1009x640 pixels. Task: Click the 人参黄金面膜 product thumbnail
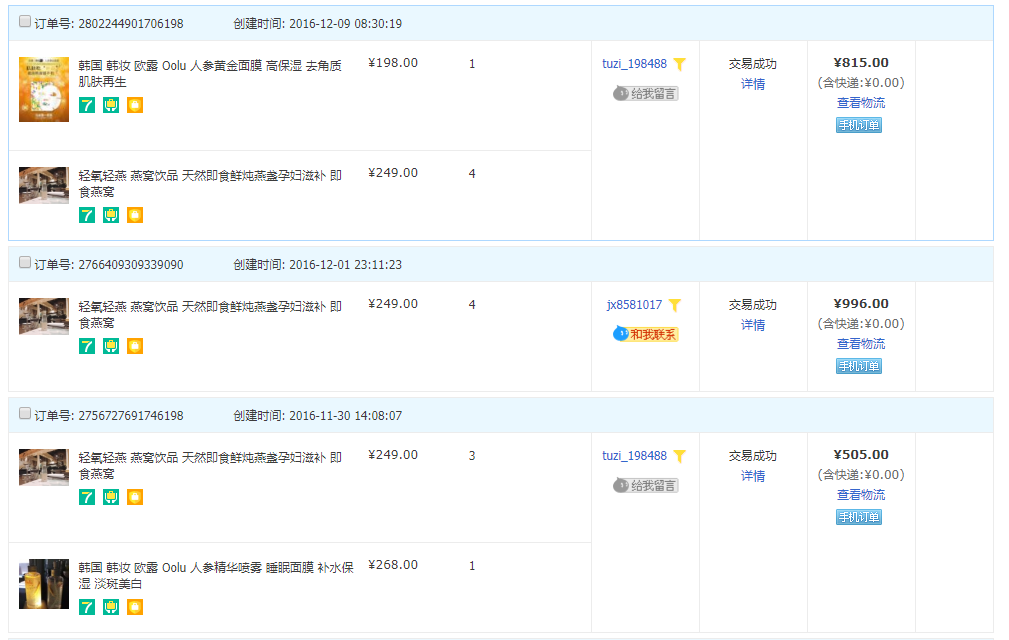point(44,89)
